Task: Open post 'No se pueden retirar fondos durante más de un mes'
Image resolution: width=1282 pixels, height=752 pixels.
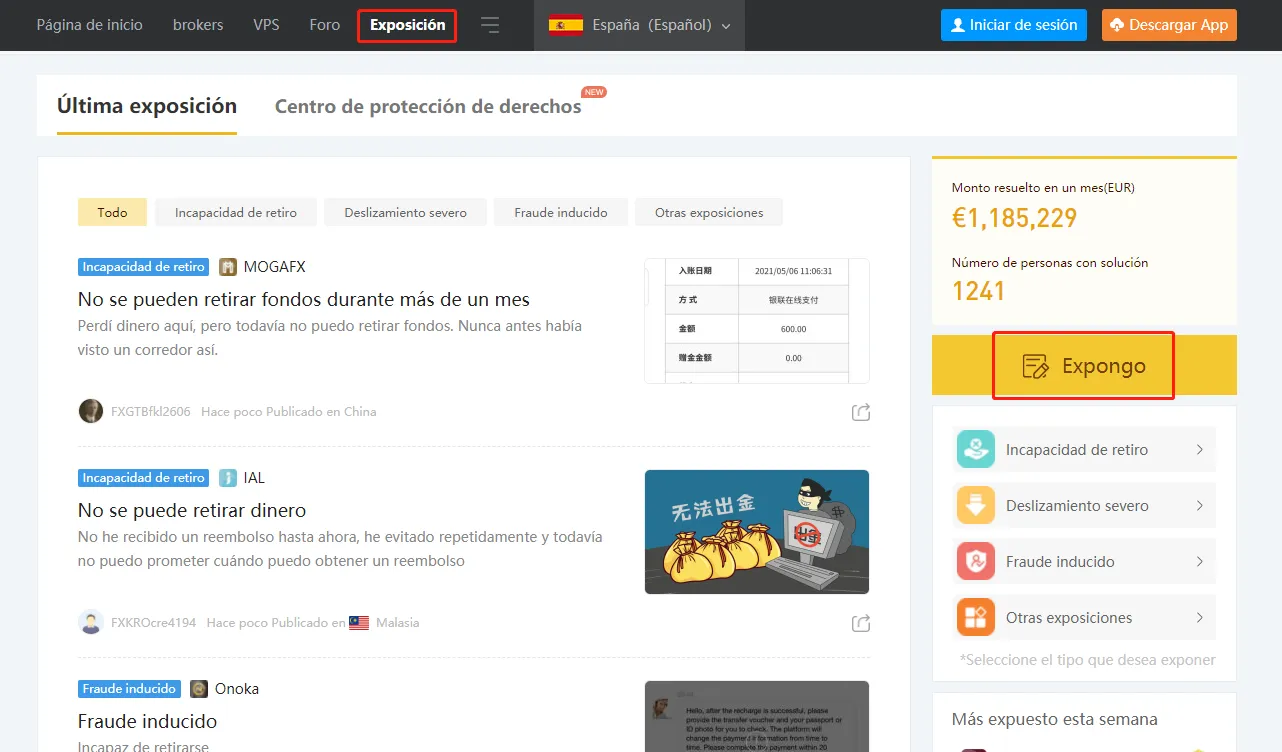Action: click(304, 299)
